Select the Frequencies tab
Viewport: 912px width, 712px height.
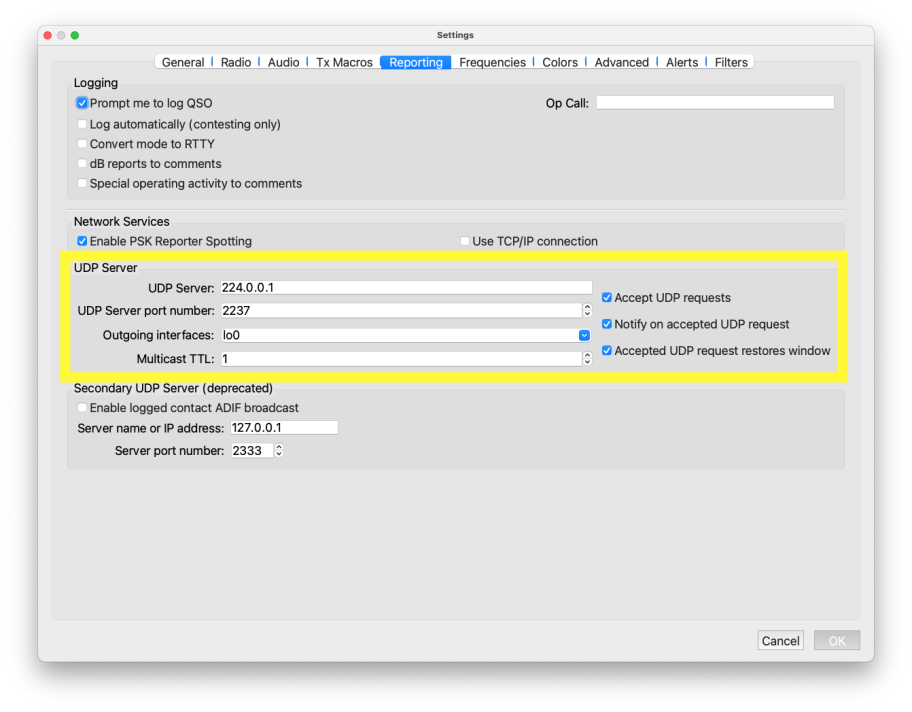point(492,62)
